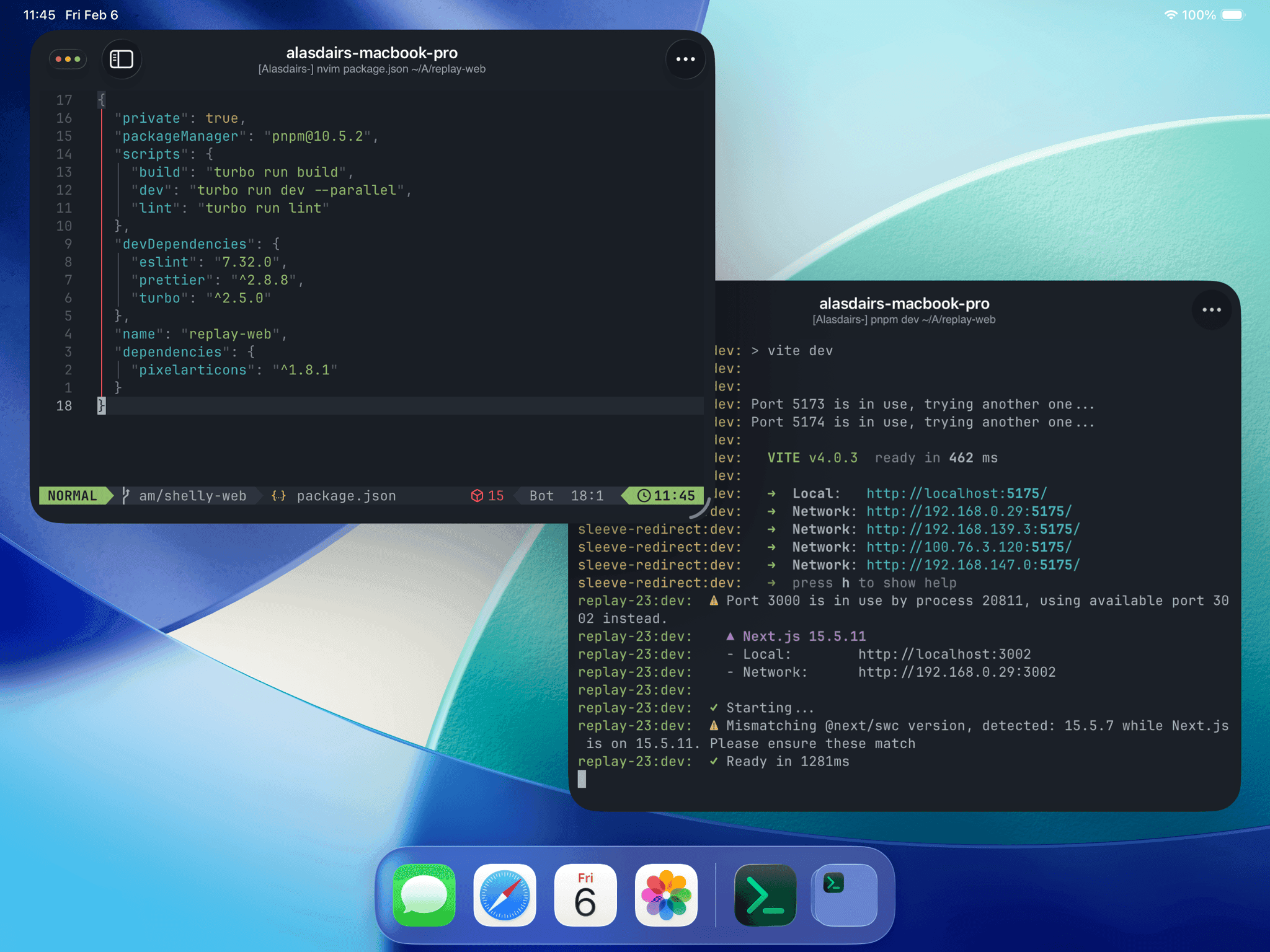Open the Calendar app showing Feb 6
1270x952 pixels.
click(585, 894)
